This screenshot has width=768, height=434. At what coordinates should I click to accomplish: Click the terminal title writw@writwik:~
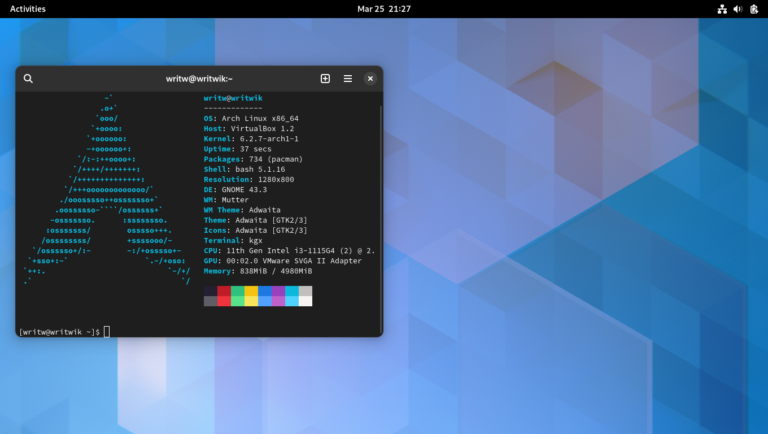click(199, 78)
